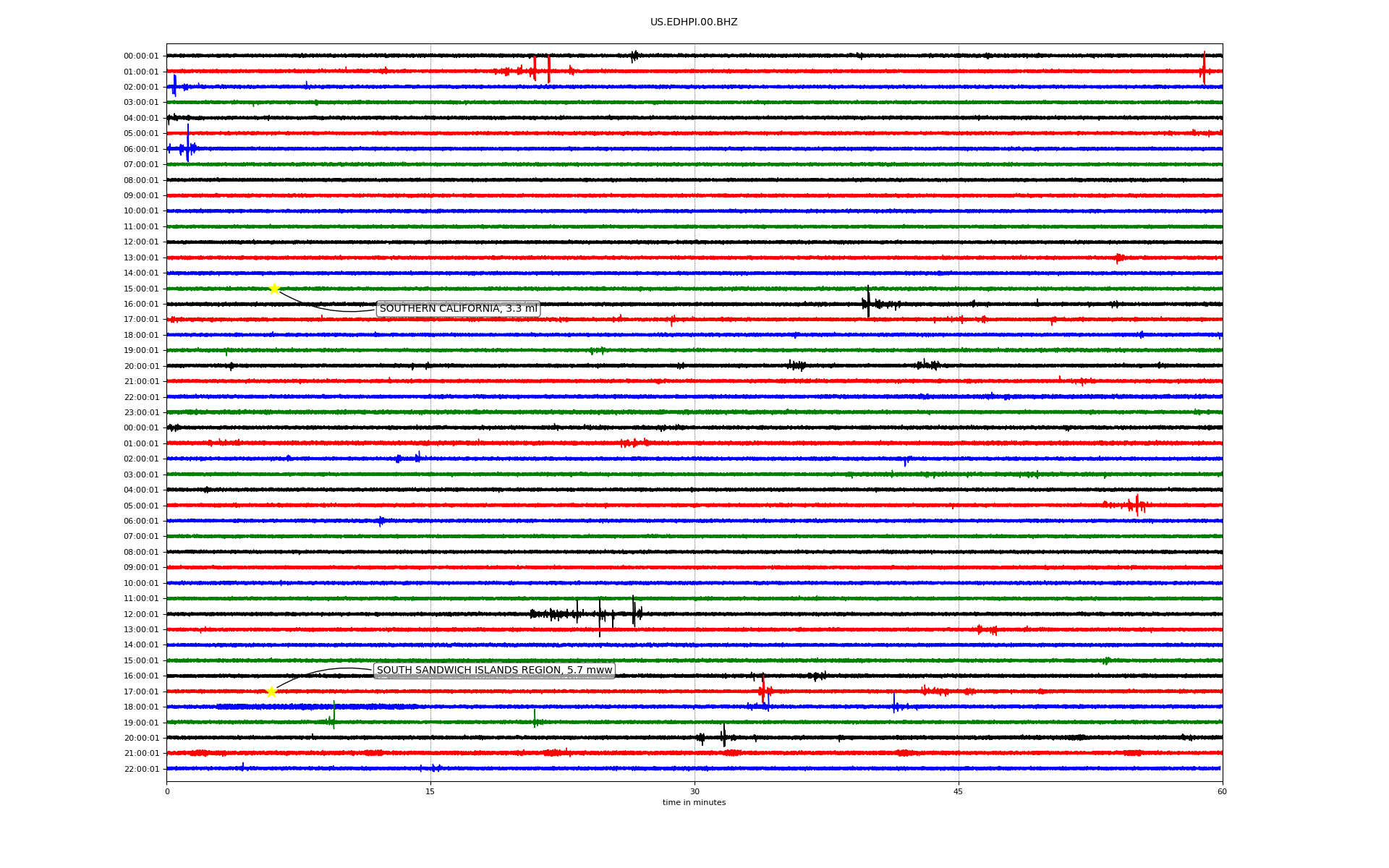Click the 'time in minutes' axis label
Viewport: 1389px width, 868px height.
click(694, 803)
